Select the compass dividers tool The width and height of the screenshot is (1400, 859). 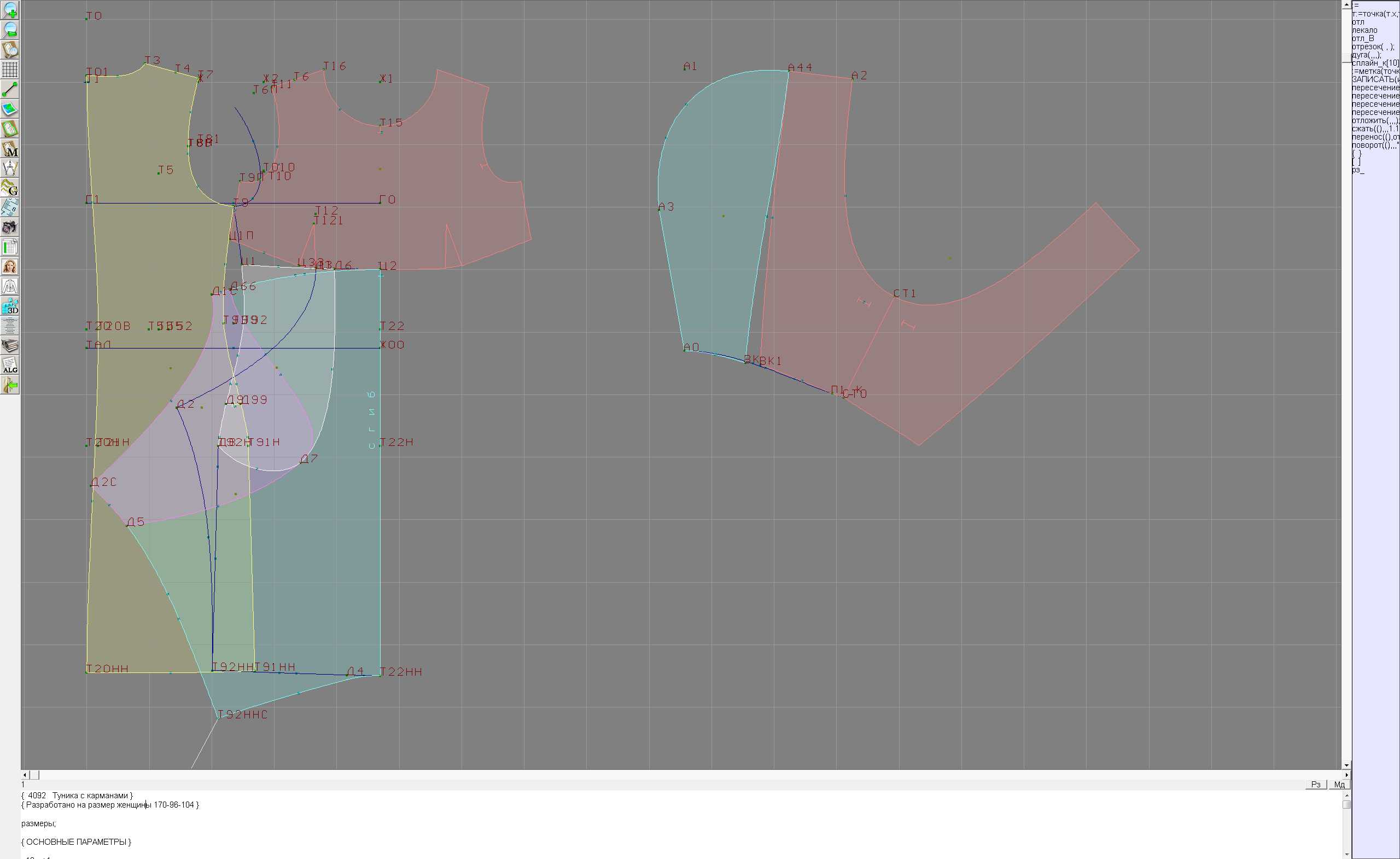(10, 169)
